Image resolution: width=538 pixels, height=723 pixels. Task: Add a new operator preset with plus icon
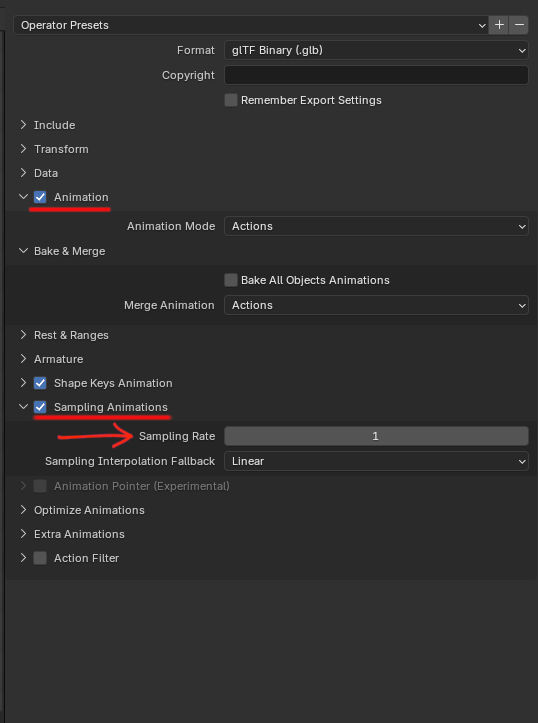pyautogui.click(x=499, y=25)
